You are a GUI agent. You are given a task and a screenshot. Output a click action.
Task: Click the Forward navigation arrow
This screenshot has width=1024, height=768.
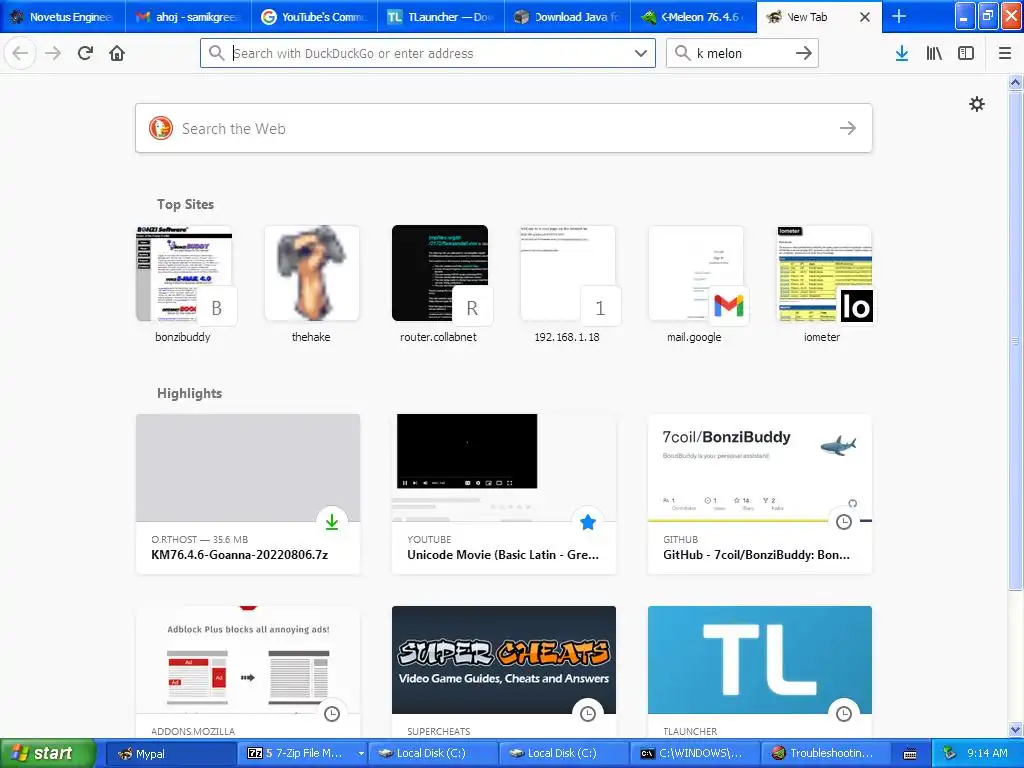point(53,53)
